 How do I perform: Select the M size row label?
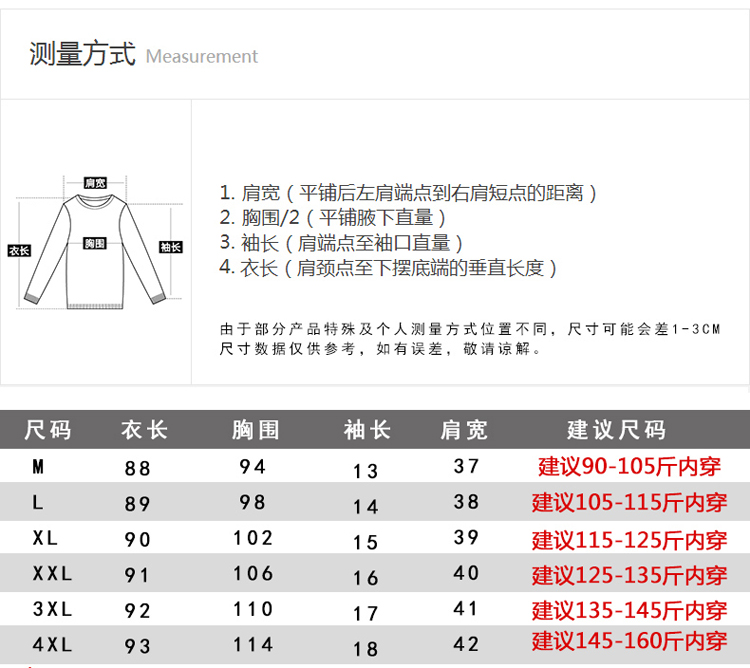(39, 466)
